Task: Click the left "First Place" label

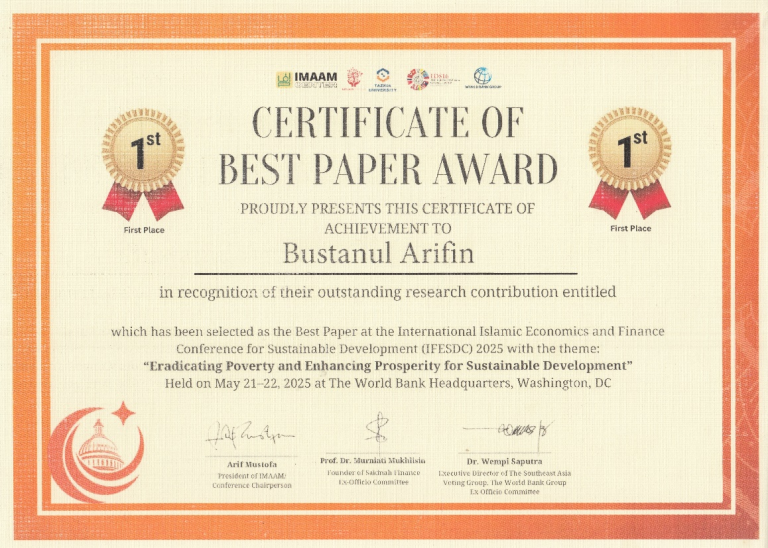Action: (x=144, y=230)
